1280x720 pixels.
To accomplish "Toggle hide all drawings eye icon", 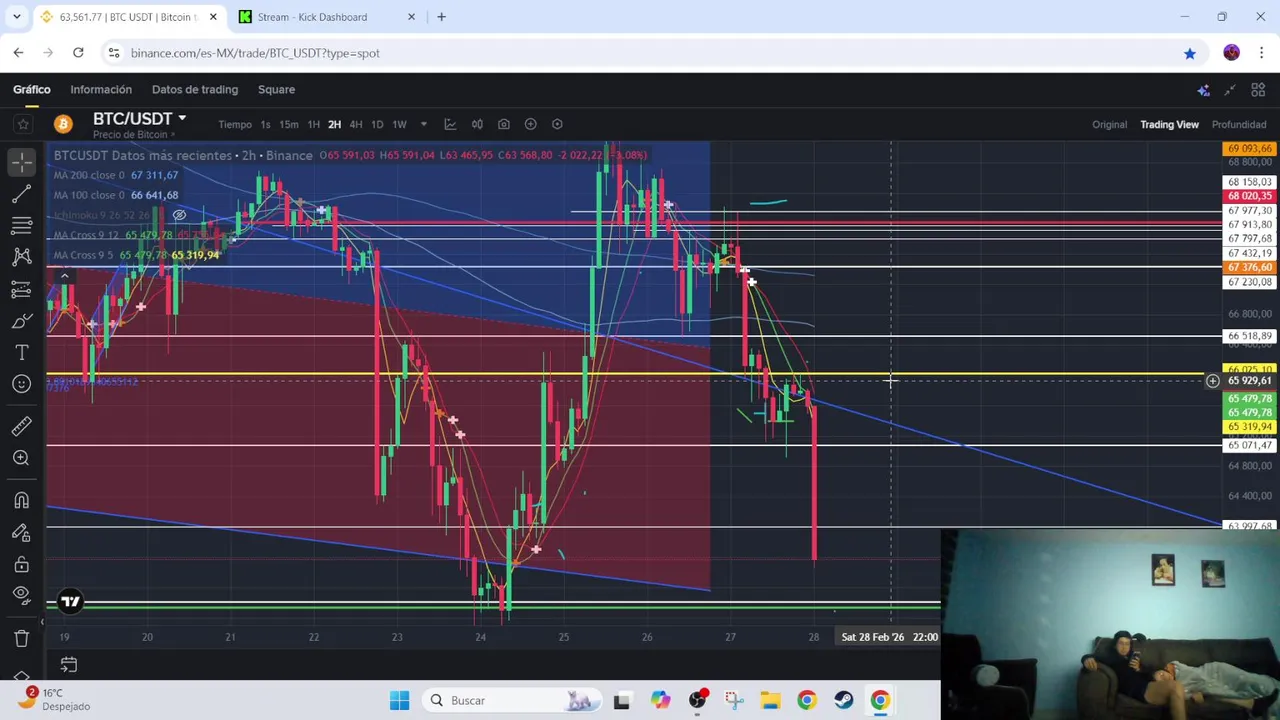I will (x=22, y=595).
